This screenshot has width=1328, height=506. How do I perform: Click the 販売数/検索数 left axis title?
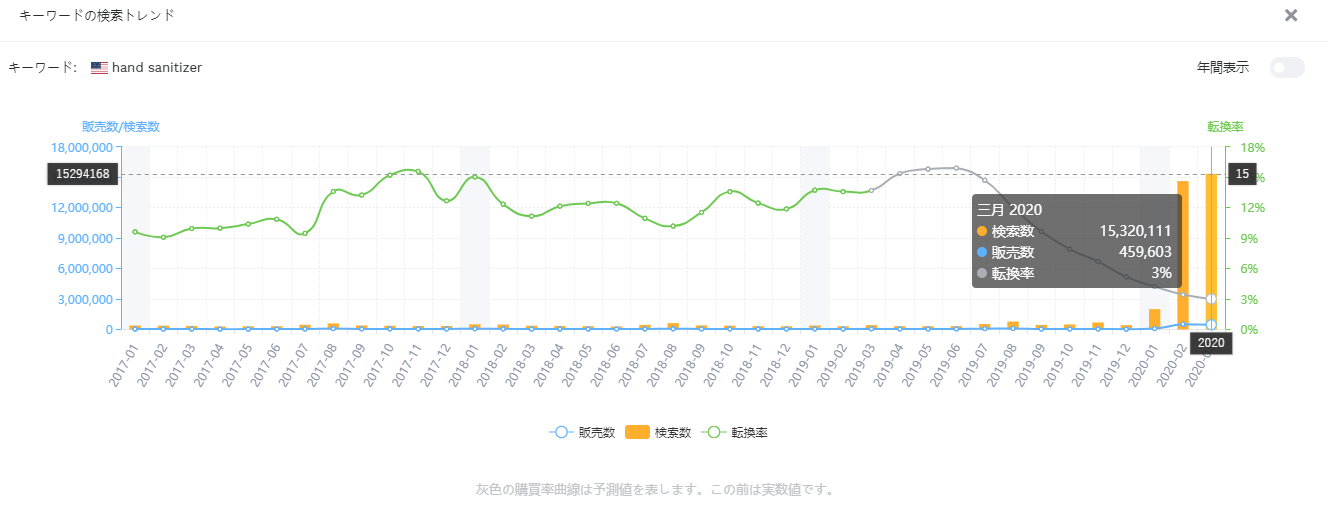(121, 127)
